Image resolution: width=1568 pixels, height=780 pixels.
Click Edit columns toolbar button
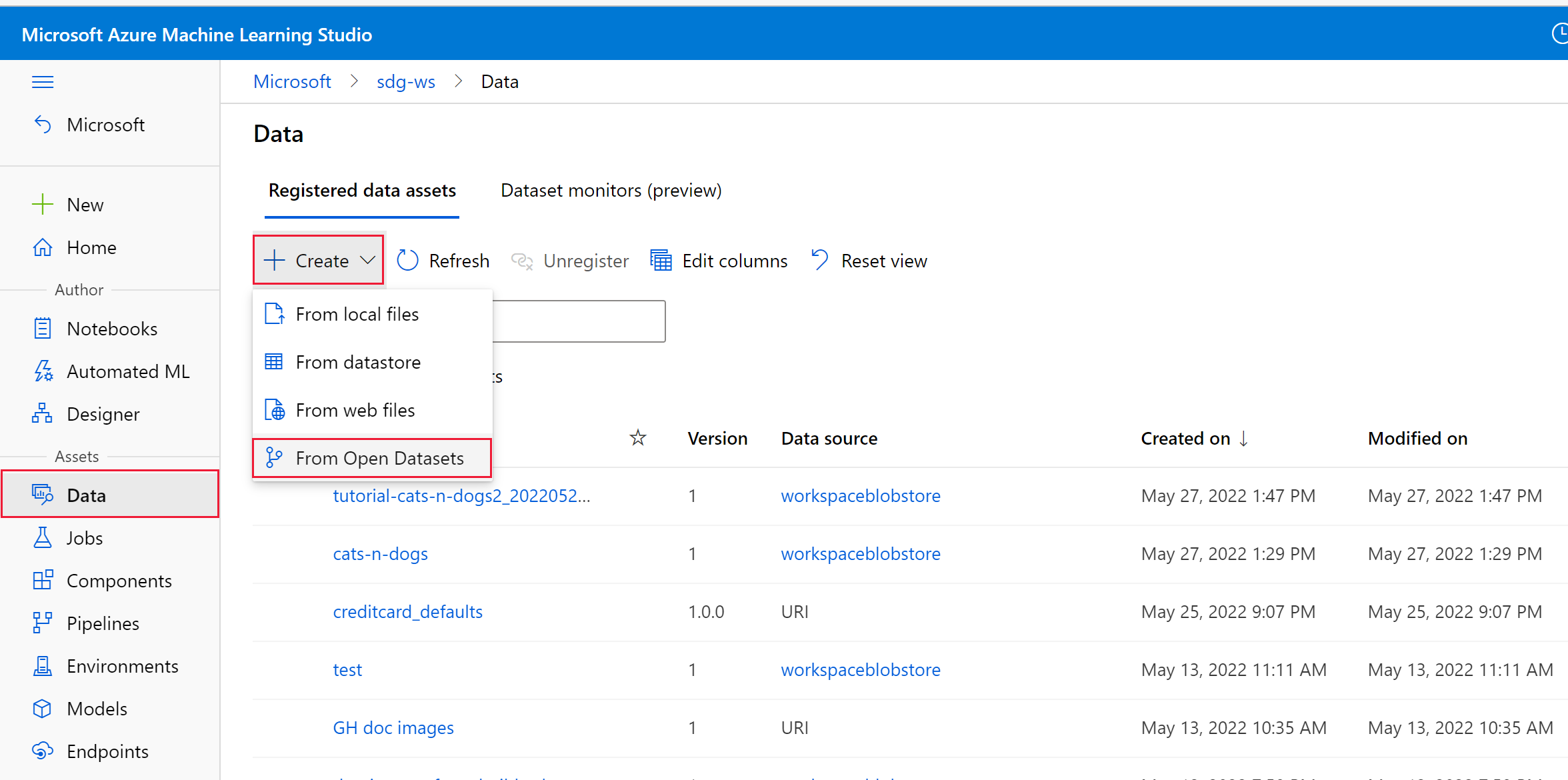click(x=719, y=261)
